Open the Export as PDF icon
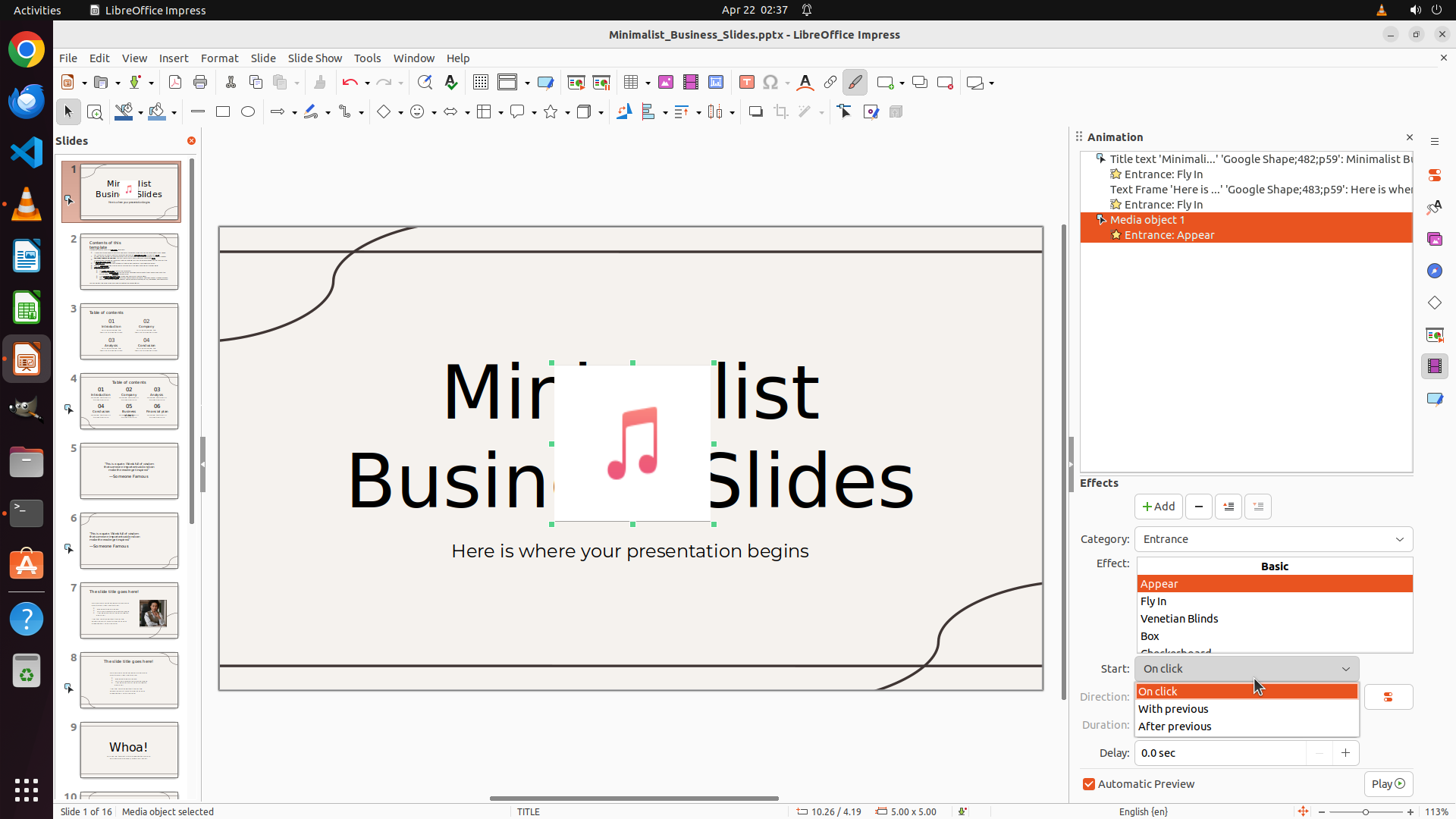The width and height of the screenshot is (1456, 819). pyautogui.click(x=175, y=83)
